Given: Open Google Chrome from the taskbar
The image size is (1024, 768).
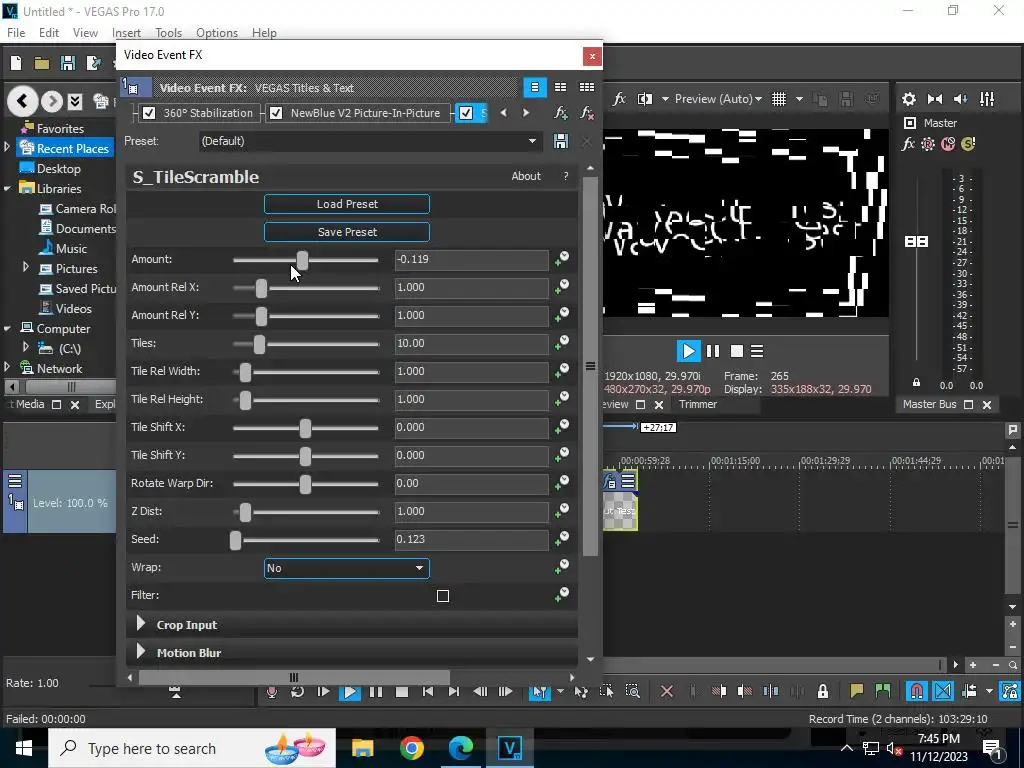Looking at the screenshot, I should pos(411,748).
